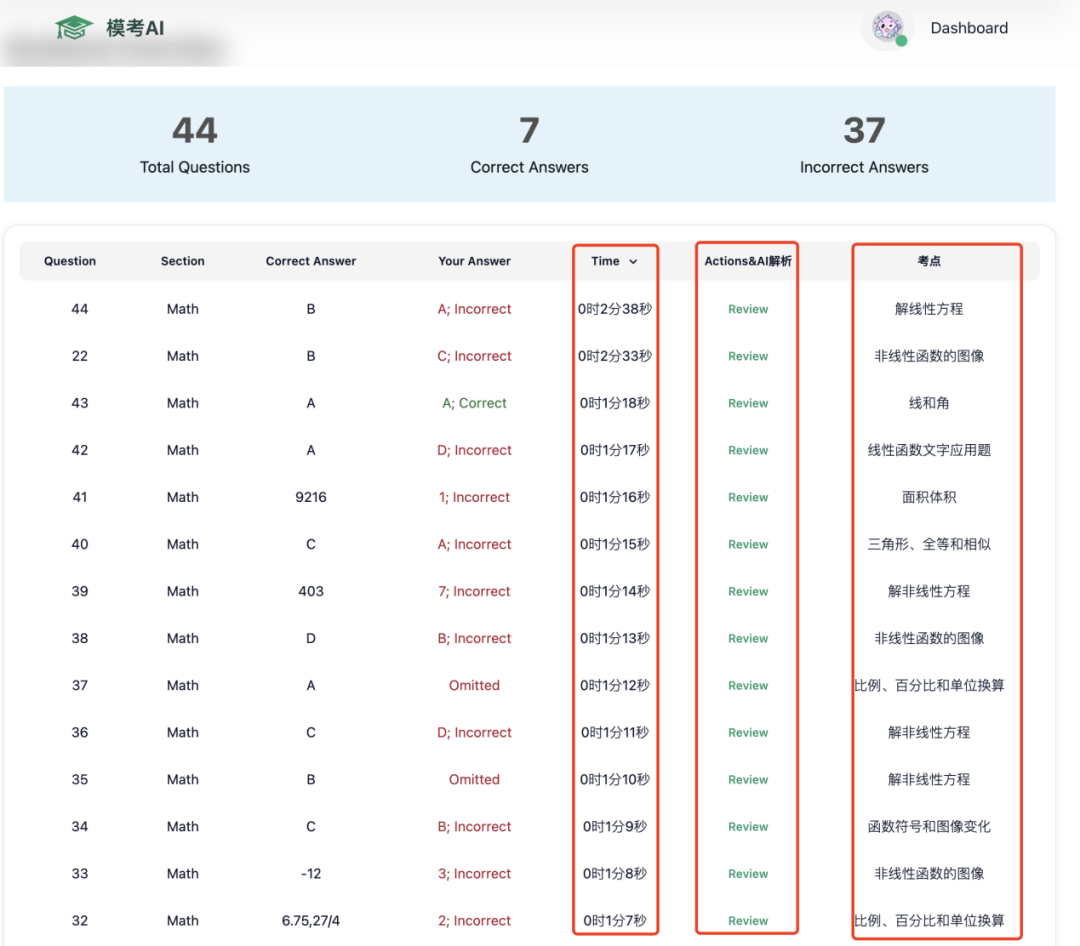Click the Correct Answer column header
The image size is (1080, 946).
point(311,261)
